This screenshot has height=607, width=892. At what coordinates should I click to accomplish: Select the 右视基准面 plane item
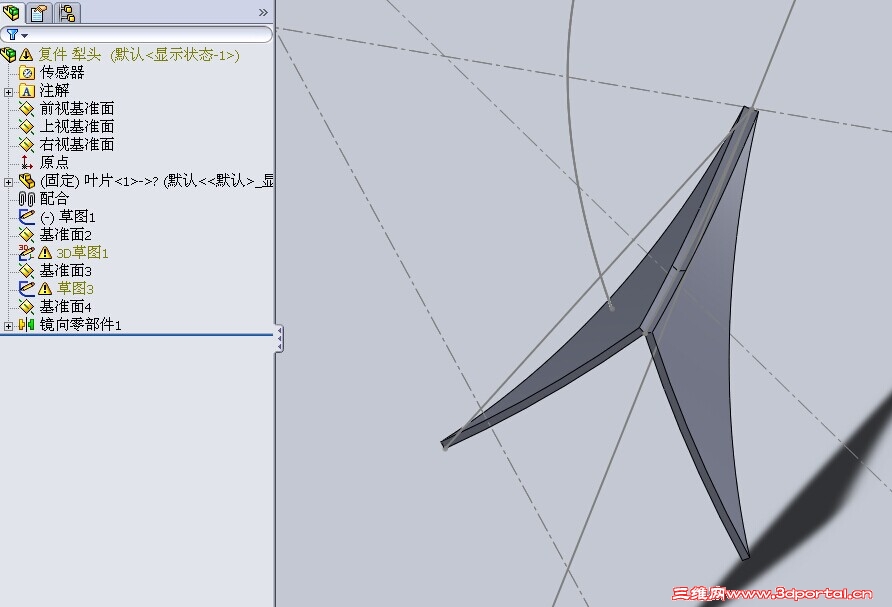tap(75, 145)
